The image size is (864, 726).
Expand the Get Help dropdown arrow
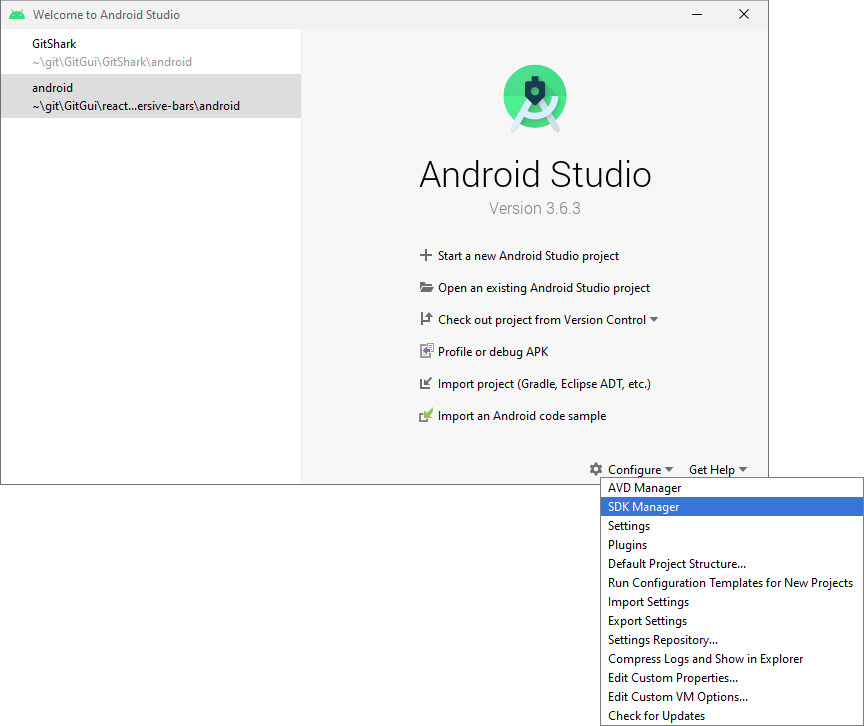pos(743,469)
